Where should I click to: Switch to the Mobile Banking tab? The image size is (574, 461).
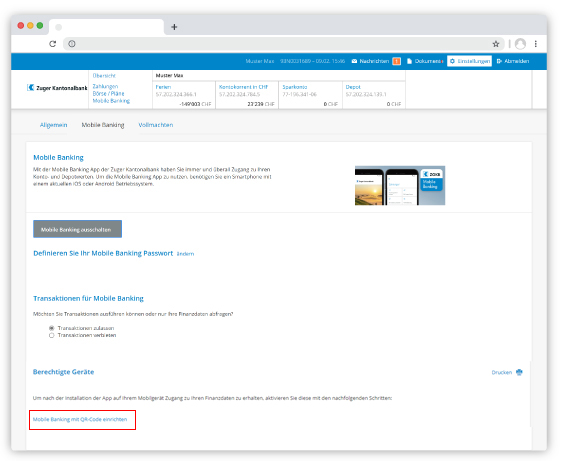click(x=103, y=125)
